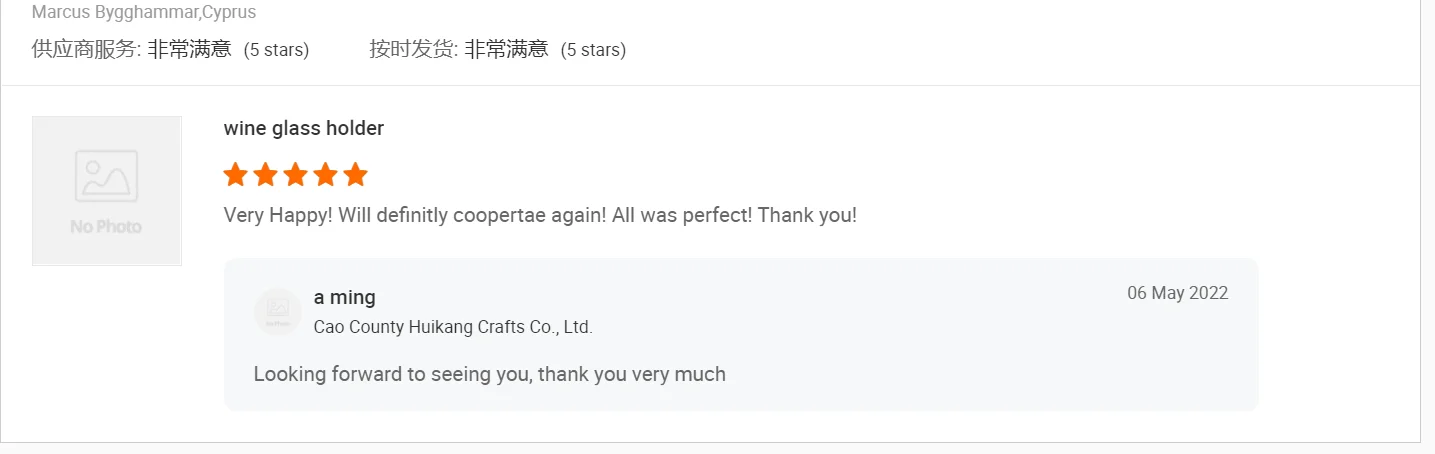Click the fourth orange rating star
This screenshot has height=454, width=1435.
click(x=326, y=175)
